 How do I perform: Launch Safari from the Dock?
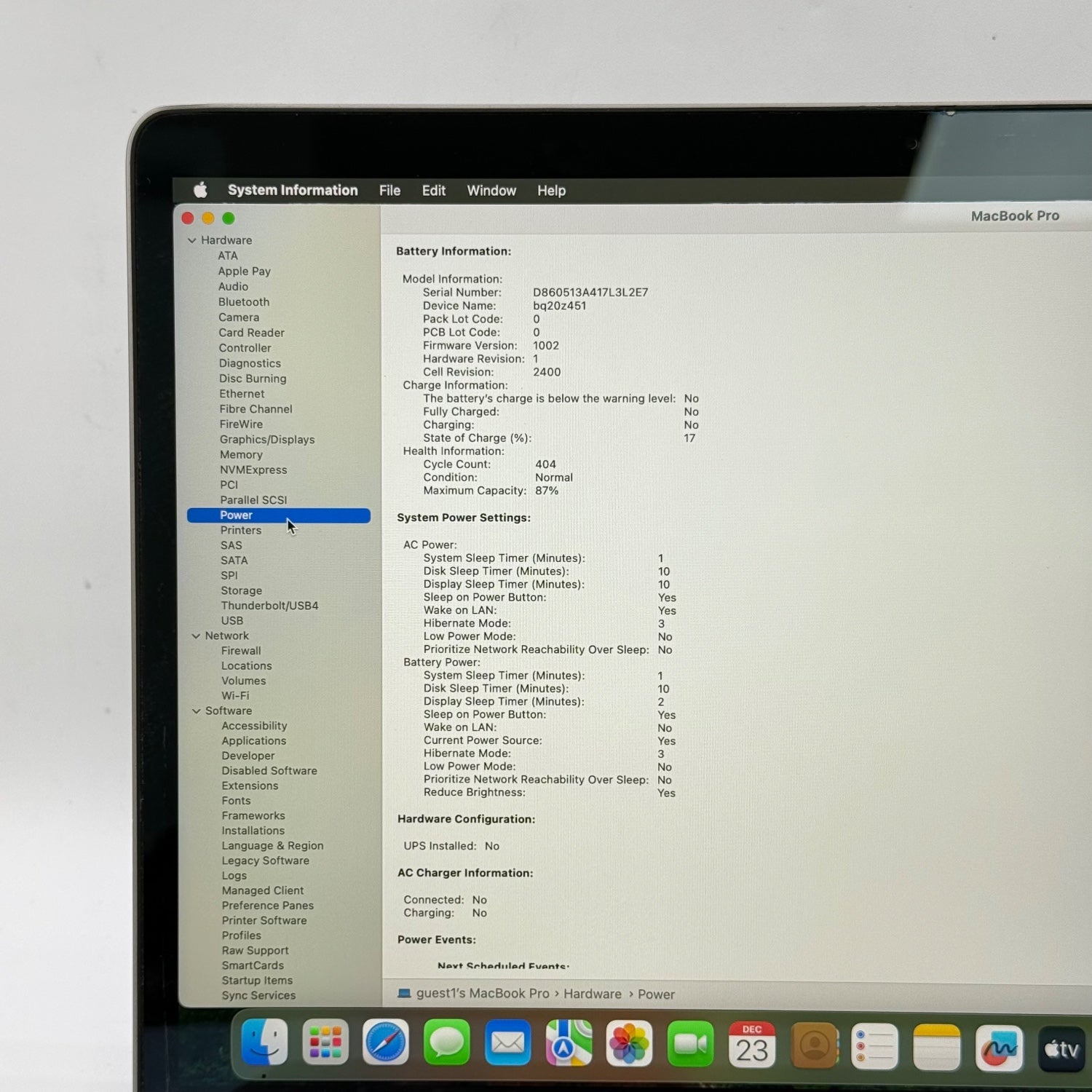tap(386, 1043)
